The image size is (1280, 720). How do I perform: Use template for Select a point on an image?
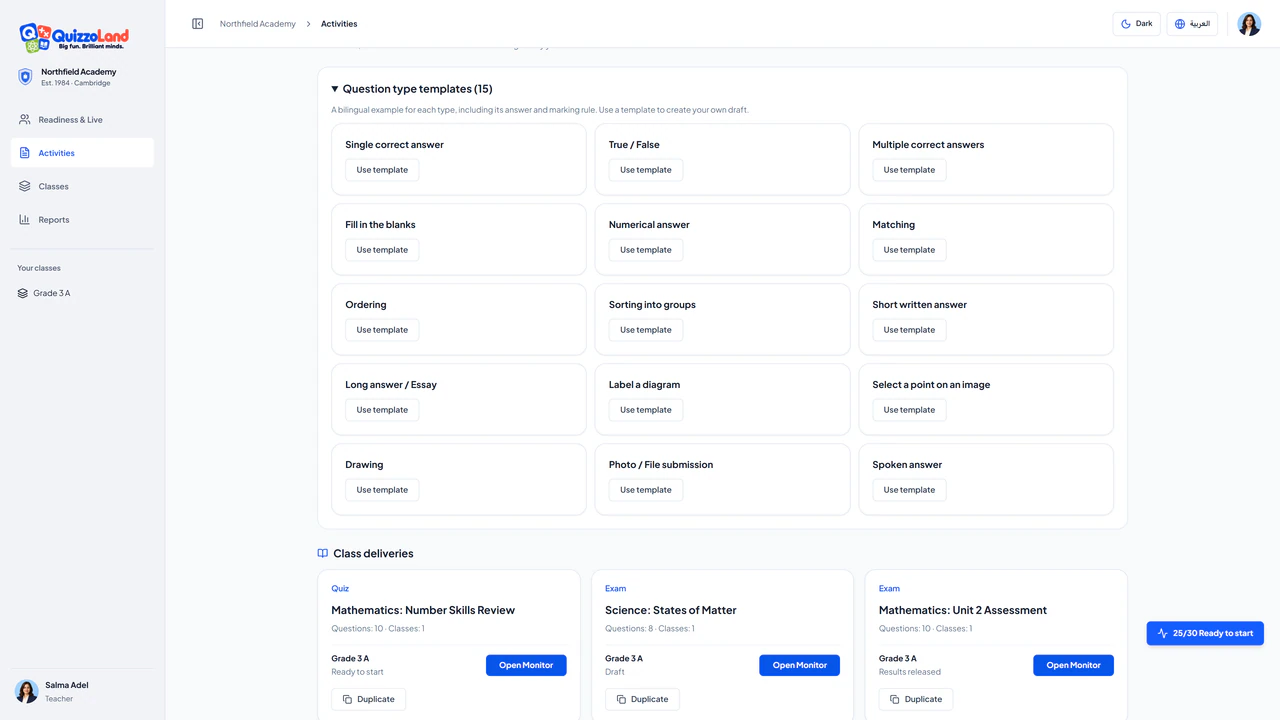(909, 410)
